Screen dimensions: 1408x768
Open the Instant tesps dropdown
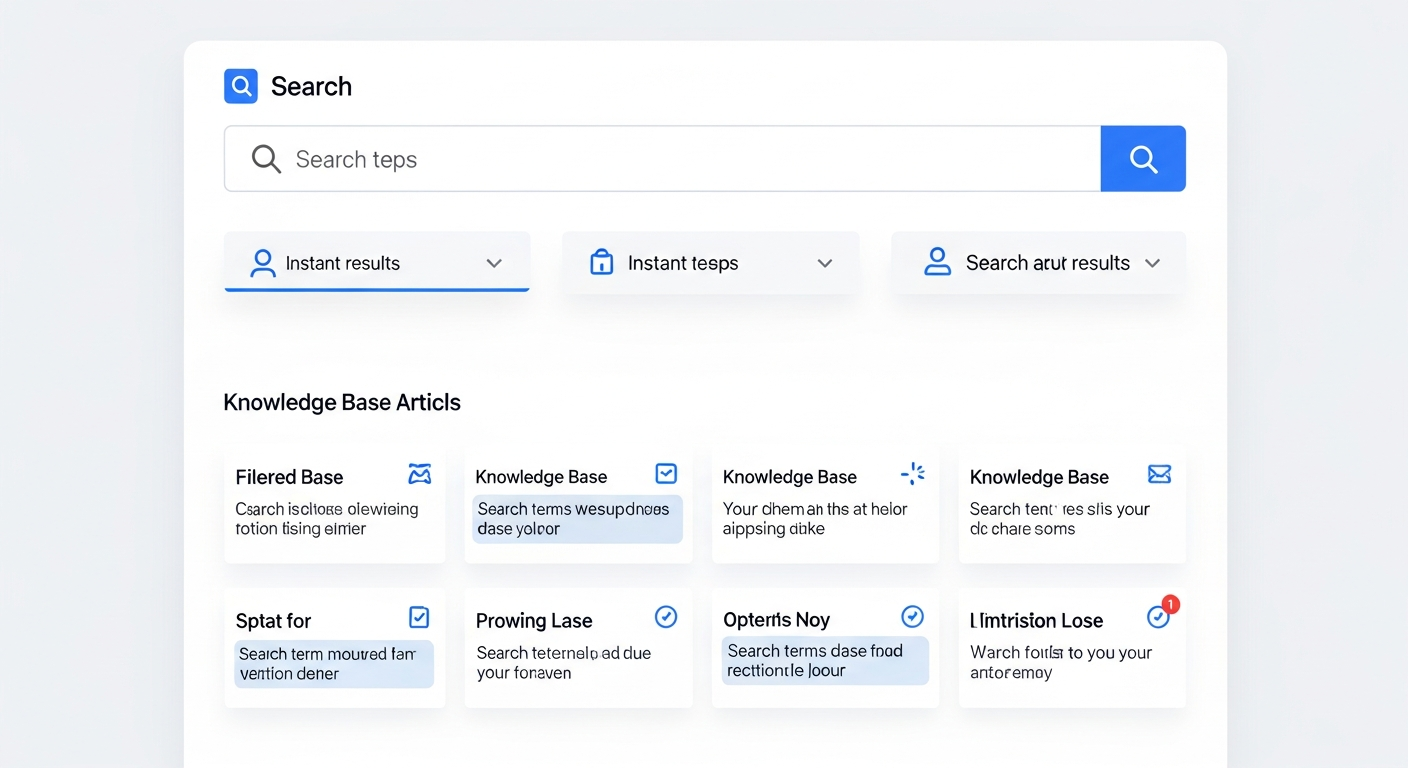[824, 262]
